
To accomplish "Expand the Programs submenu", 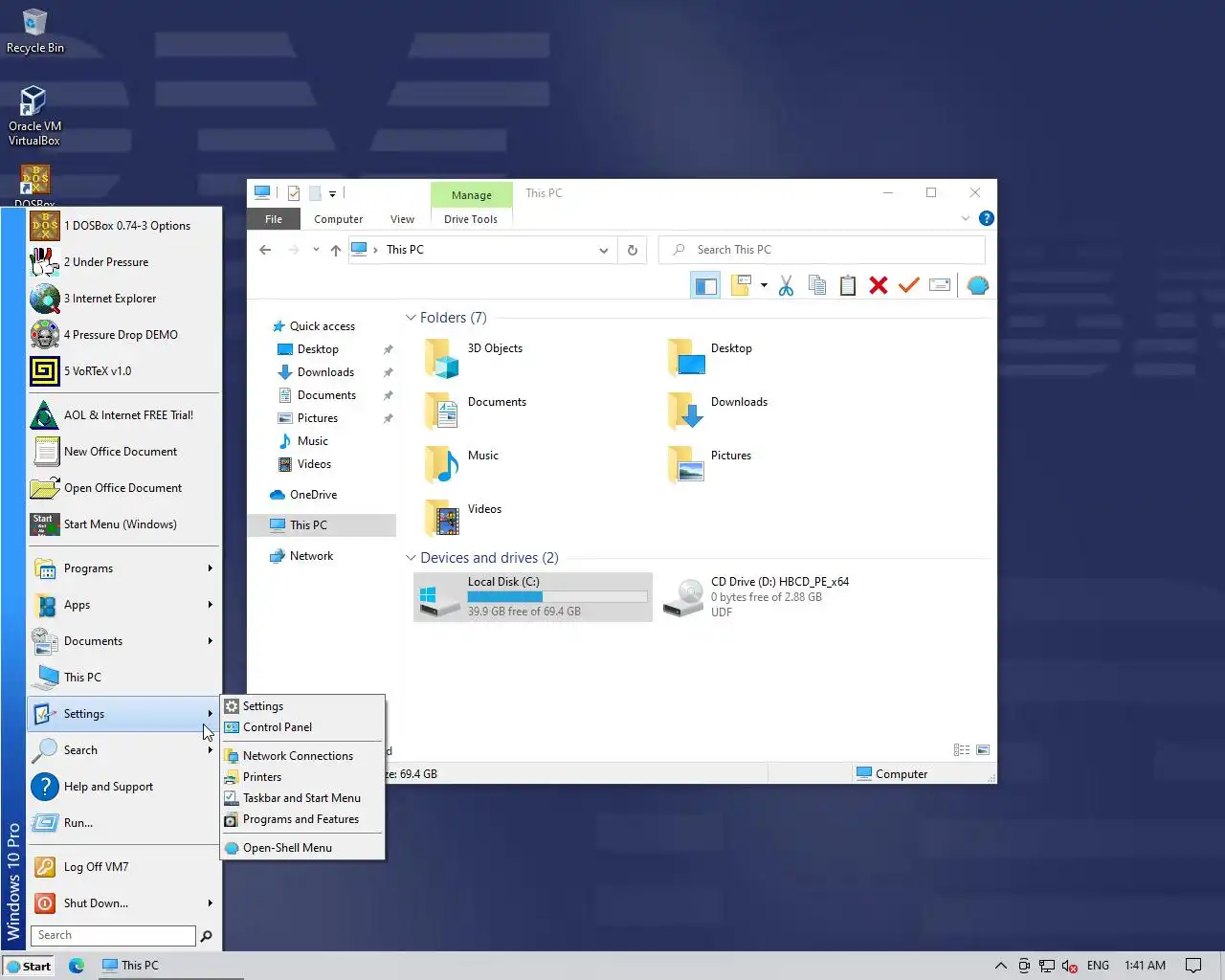I will (124, 568).
